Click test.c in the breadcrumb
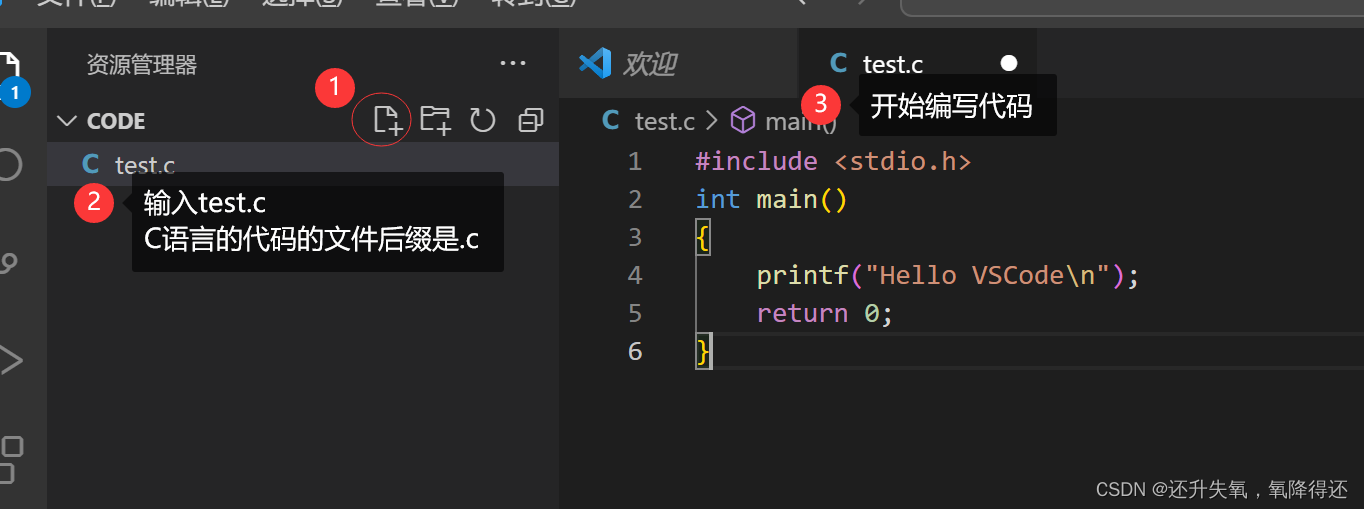The height and width of the screenshot is (509, 1364). tap(664, 122)
